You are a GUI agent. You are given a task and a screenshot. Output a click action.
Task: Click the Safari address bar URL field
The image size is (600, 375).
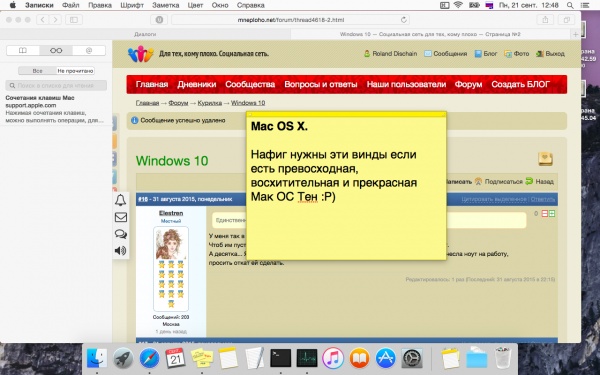click(x=290, y=20)
